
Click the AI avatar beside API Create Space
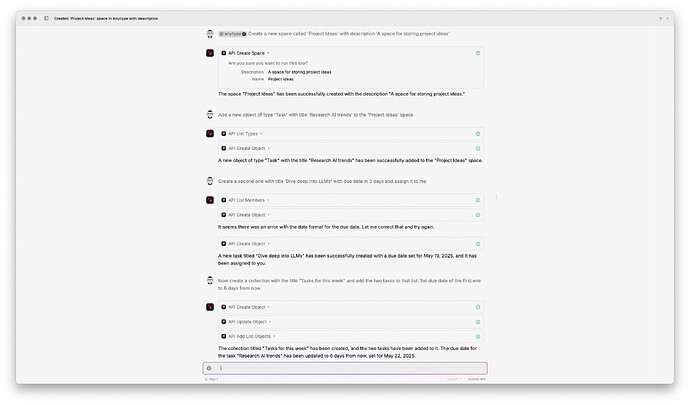point(210,53)
